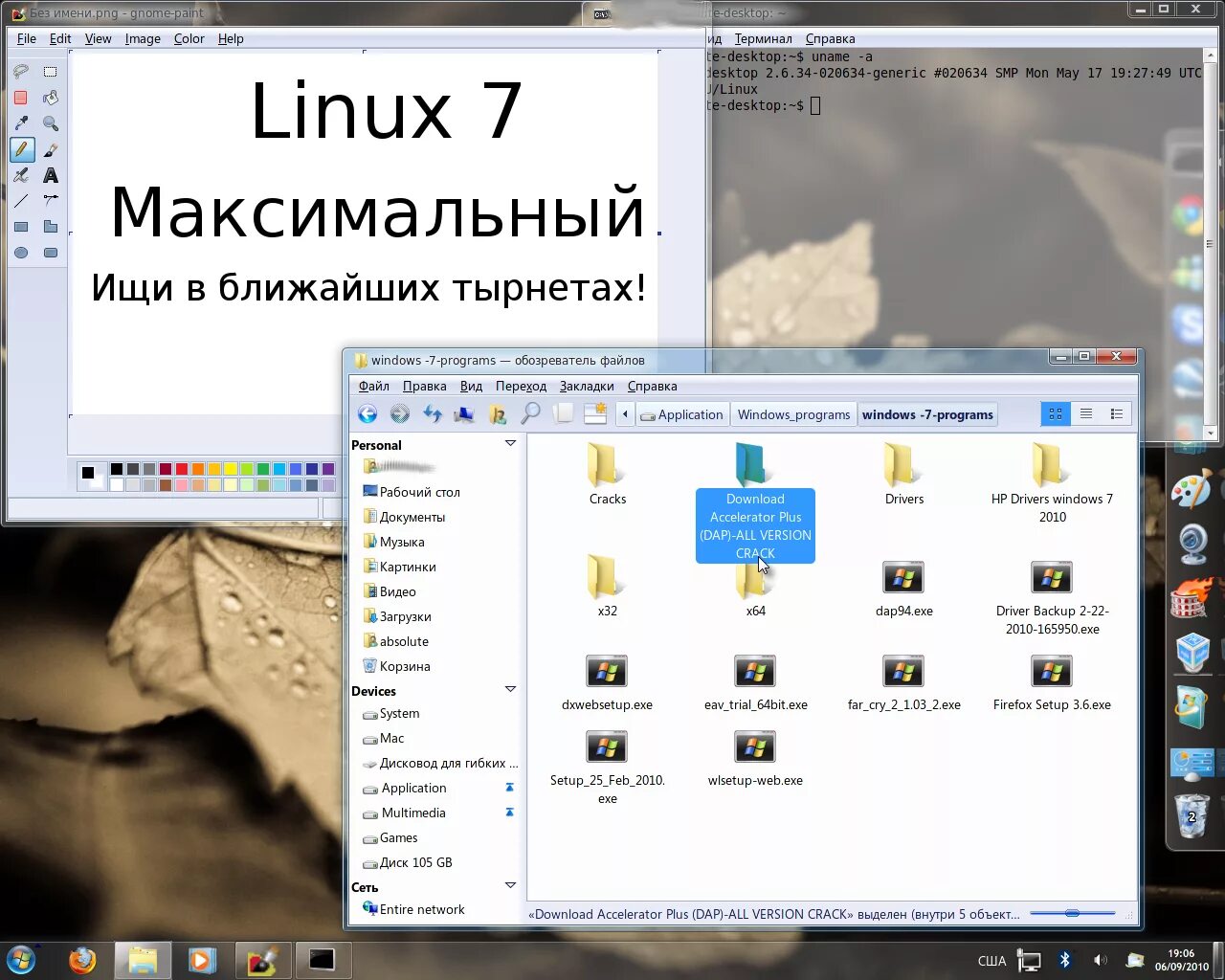Go back in the file browser
The image size is (1225, 980).
(x=367, y=413)
